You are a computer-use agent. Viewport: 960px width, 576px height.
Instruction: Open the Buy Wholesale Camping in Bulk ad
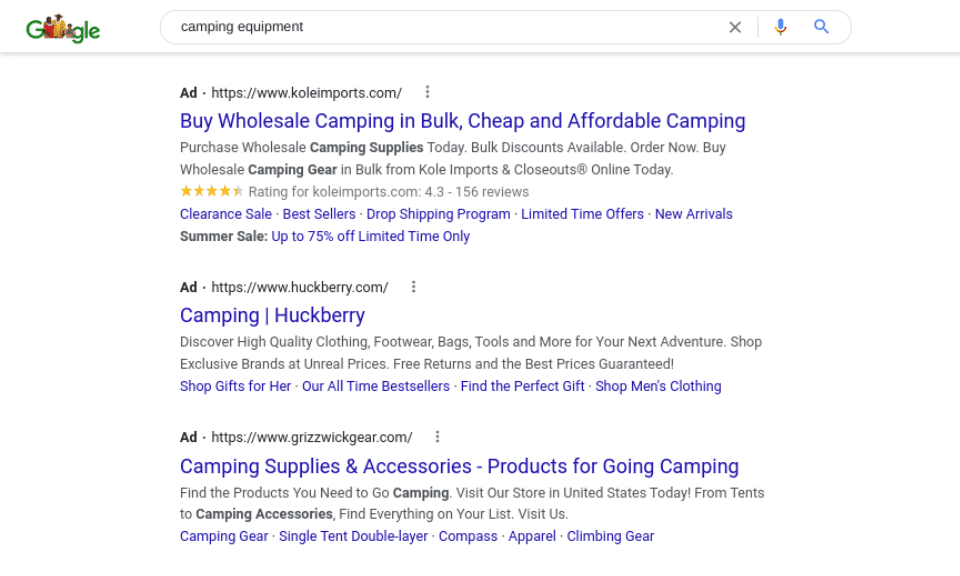coord(462,121)
